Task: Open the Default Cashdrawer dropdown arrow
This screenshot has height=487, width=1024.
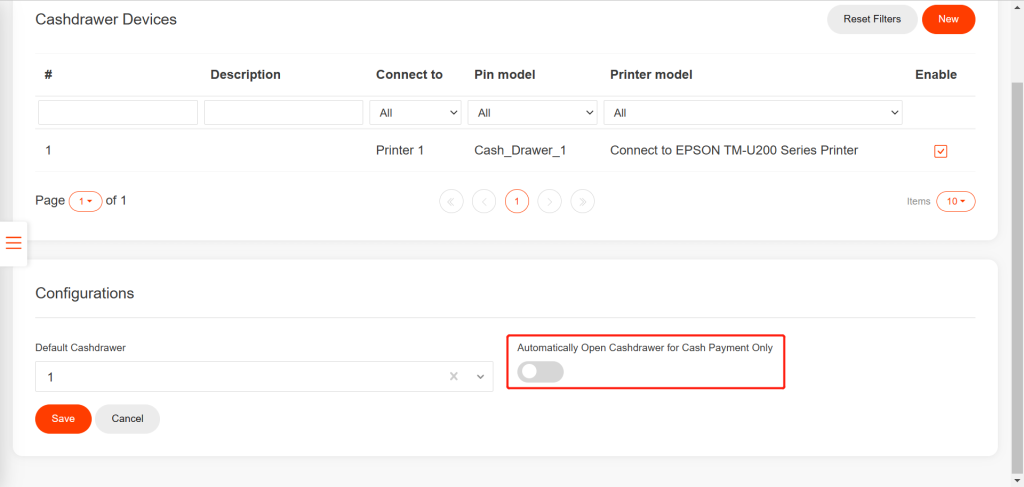Action: pos(480,377)
